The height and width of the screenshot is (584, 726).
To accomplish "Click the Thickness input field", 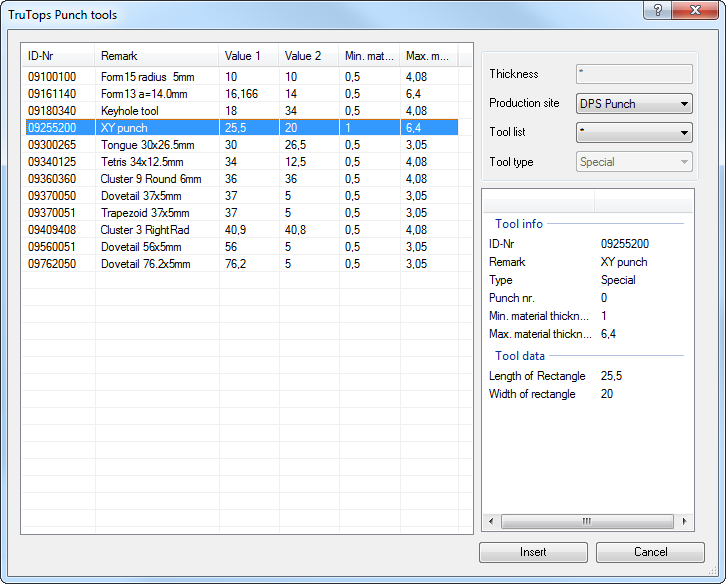I will pos(634,74).
